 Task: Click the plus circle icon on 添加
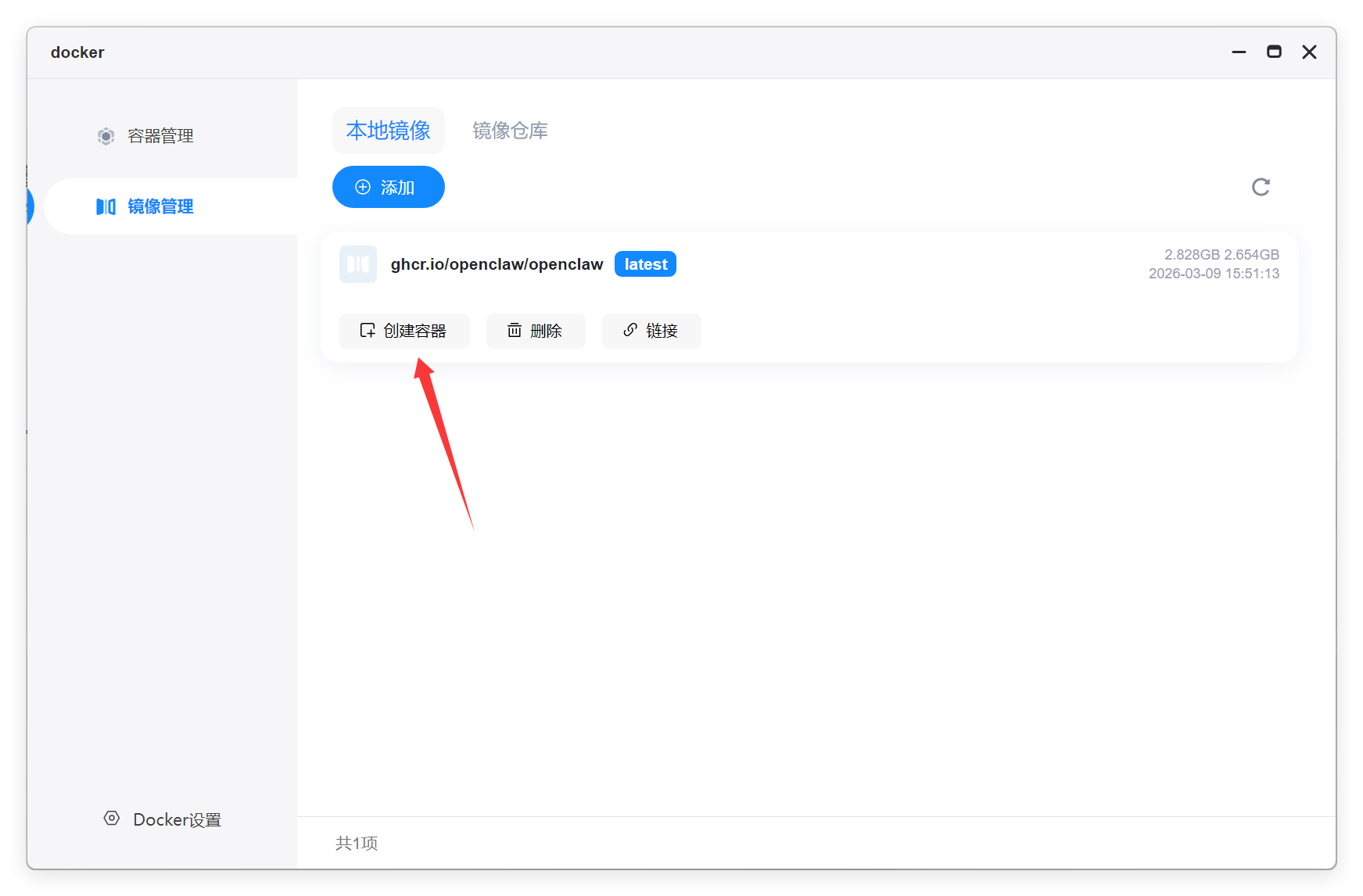363,187
